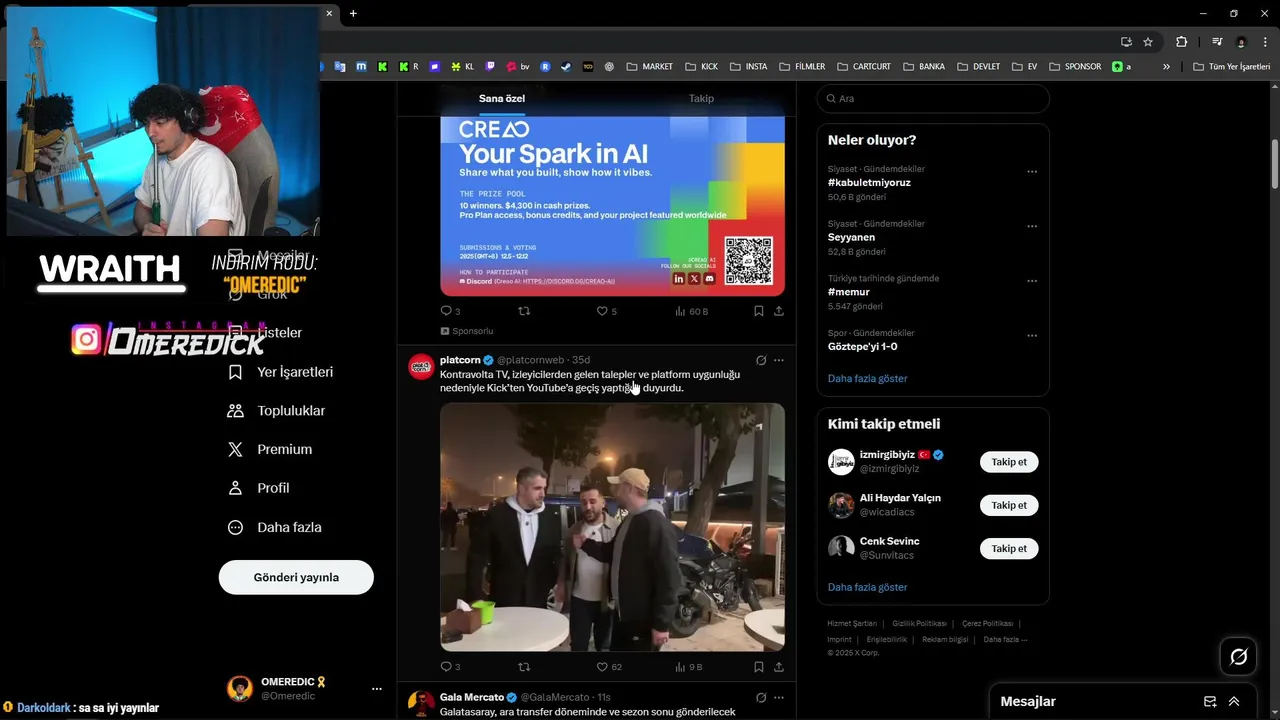Open the #kabuletmiyoruz trend
This screenshot has height=720, width=1280.
pos(869,183)
